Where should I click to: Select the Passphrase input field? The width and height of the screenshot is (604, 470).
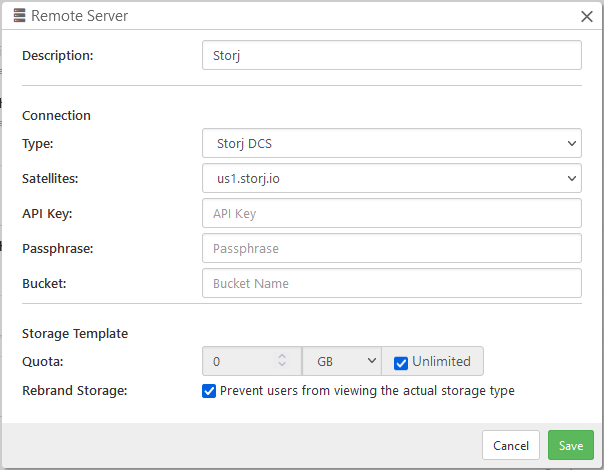(x=392, y=248)
